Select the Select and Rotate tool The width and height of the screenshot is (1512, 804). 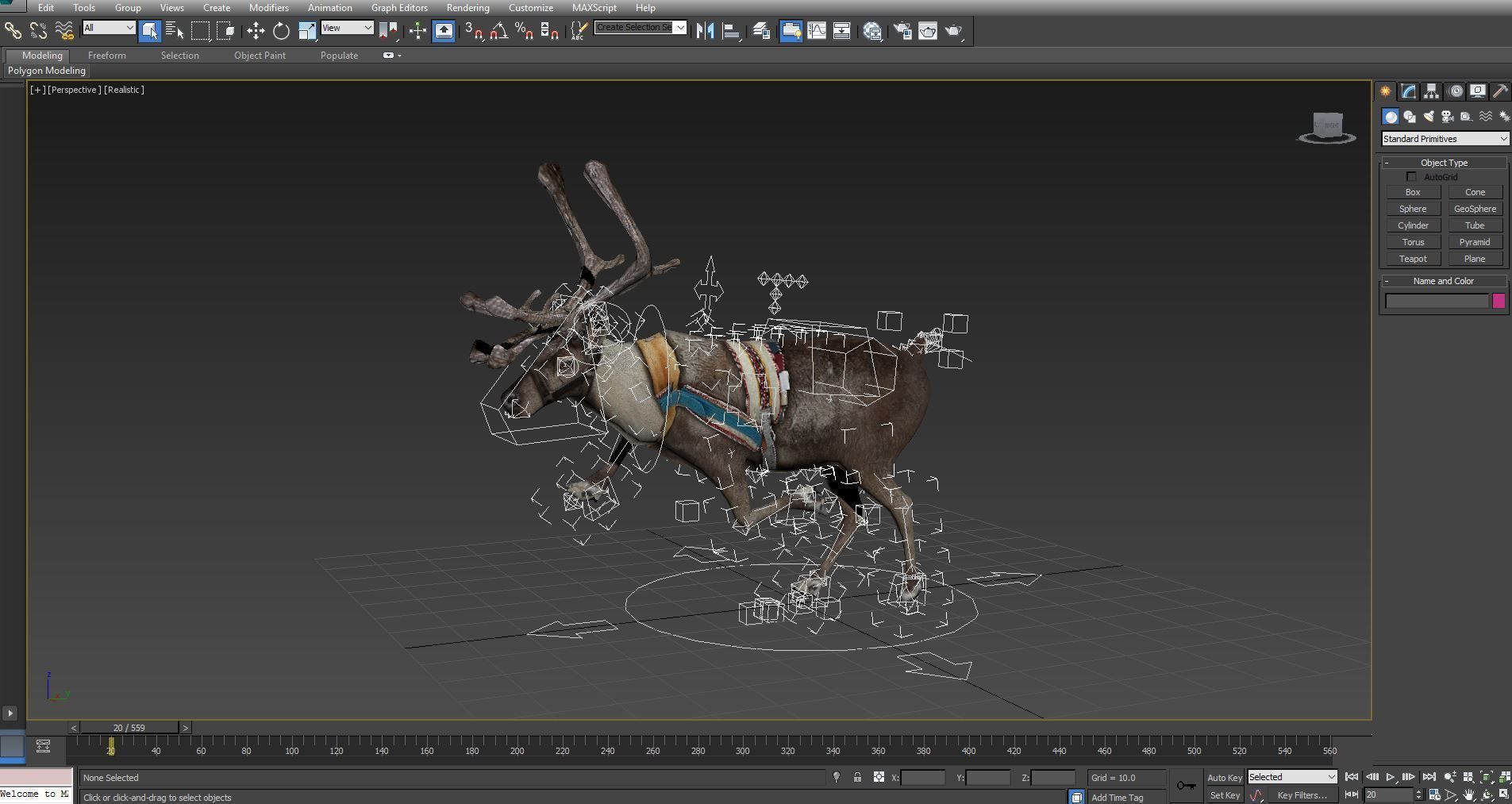click(281, 31)
